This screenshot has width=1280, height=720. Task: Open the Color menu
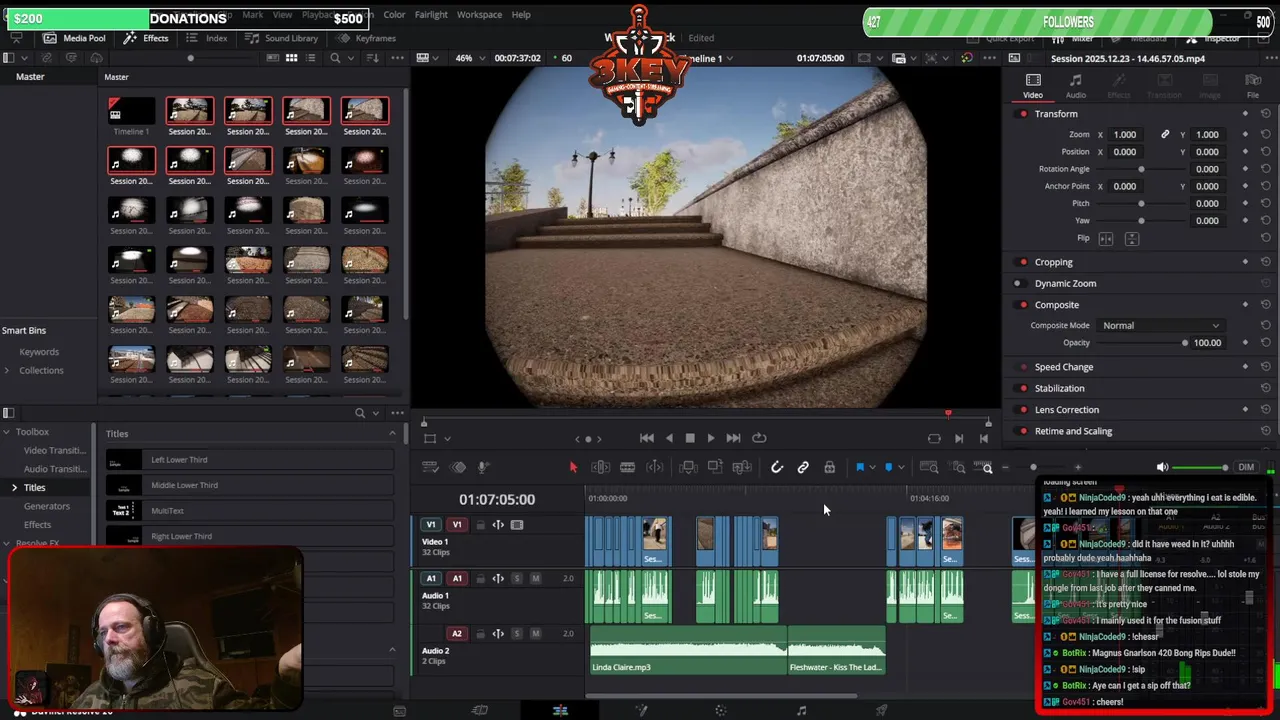[394, 15]
